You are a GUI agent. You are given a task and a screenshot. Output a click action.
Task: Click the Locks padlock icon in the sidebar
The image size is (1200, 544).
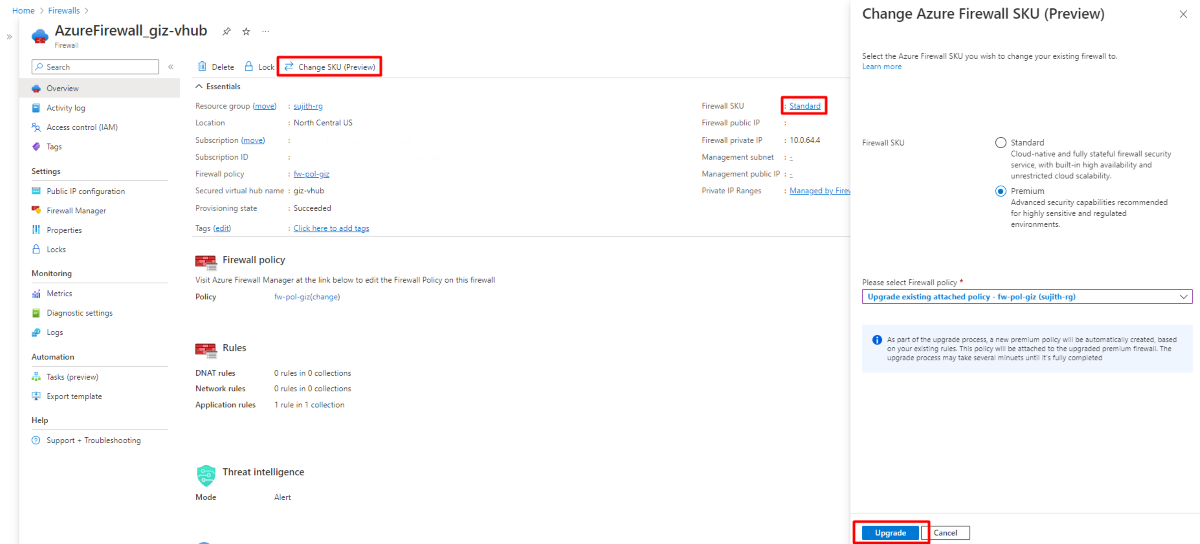pyautogui.click(x=37, y=249)
